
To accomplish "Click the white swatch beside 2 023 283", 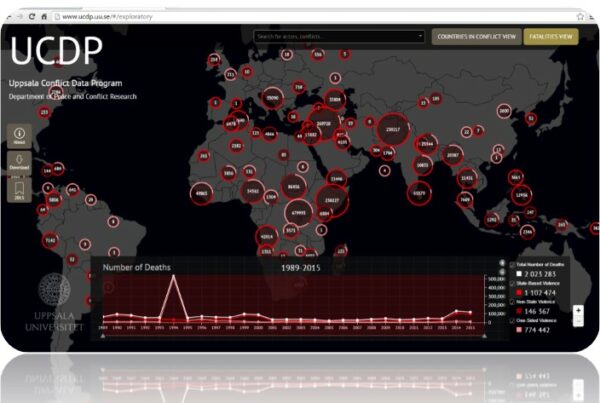I will click(519, 274).
